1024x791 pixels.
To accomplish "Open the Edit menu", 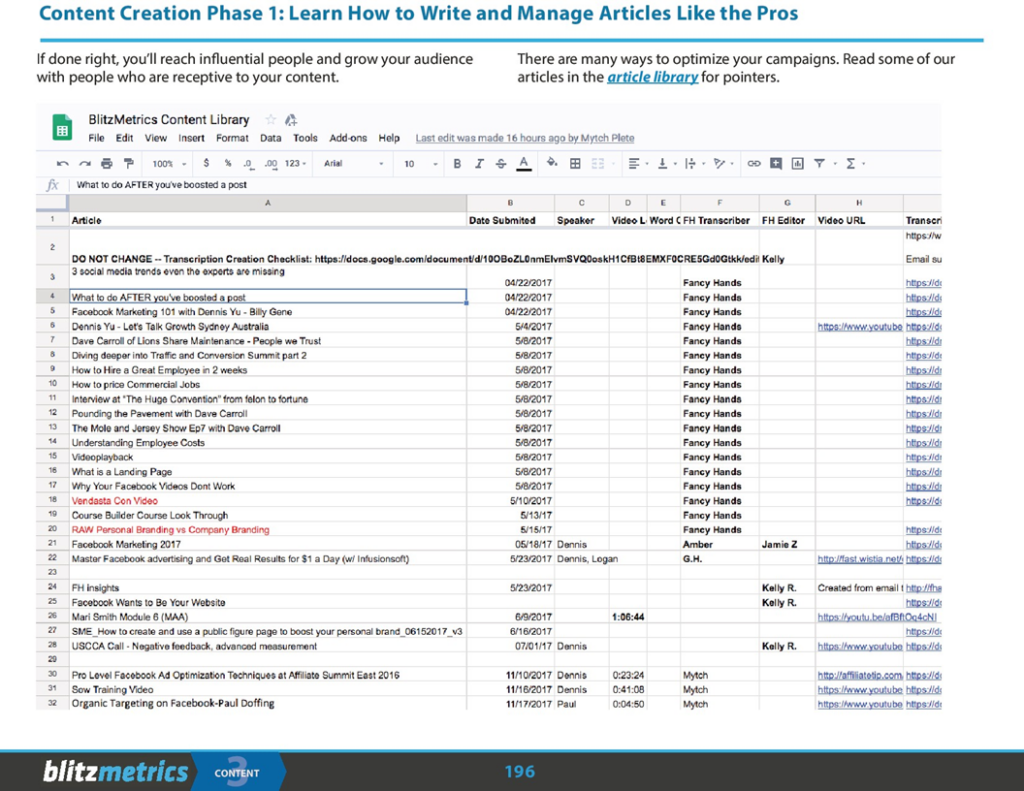I will 124,138.
